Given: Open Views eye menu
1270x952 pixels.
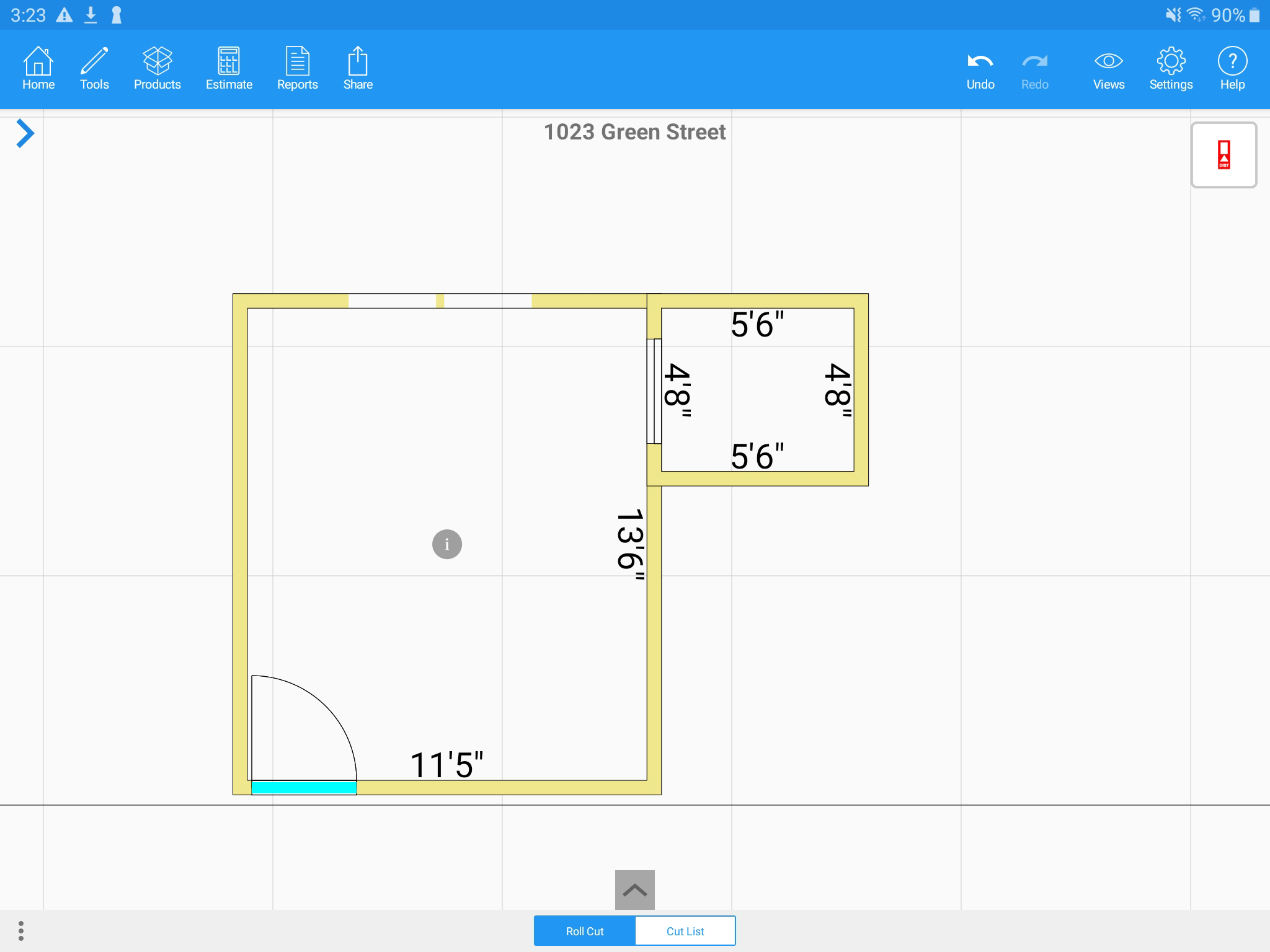Looking at the screenshot, I should coord(1108,68).
